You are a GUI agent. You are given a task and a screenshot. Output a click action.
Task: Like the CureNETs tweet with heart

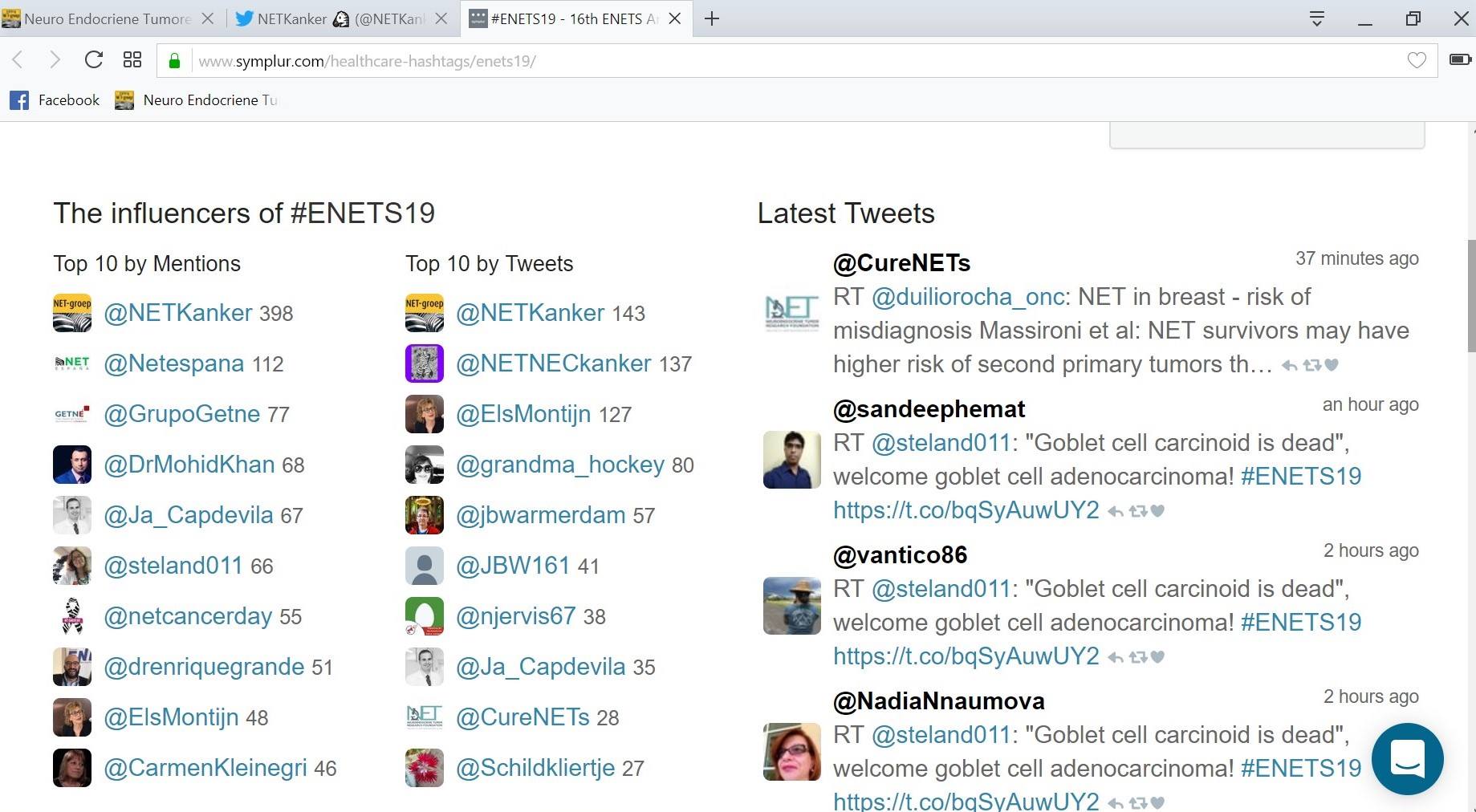pos(1332,365)
